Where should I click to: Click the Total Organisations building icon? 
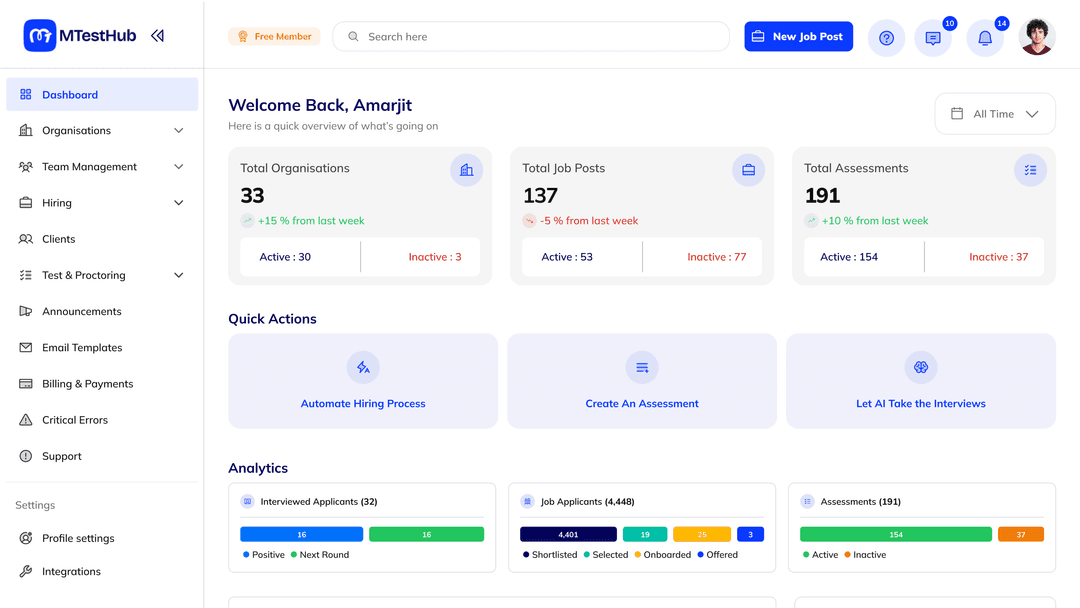[x=466, y=170]
